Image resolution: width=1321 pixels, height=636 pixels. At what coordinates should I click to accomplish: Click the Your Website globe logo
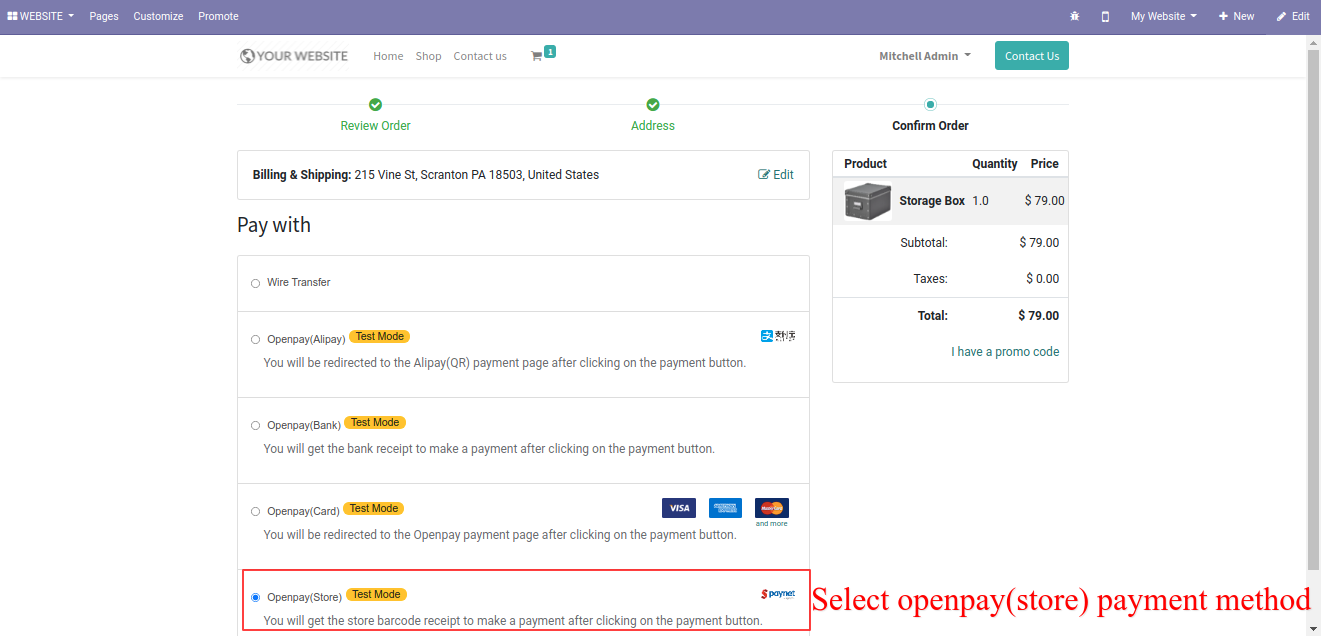(x=294, y=56)
